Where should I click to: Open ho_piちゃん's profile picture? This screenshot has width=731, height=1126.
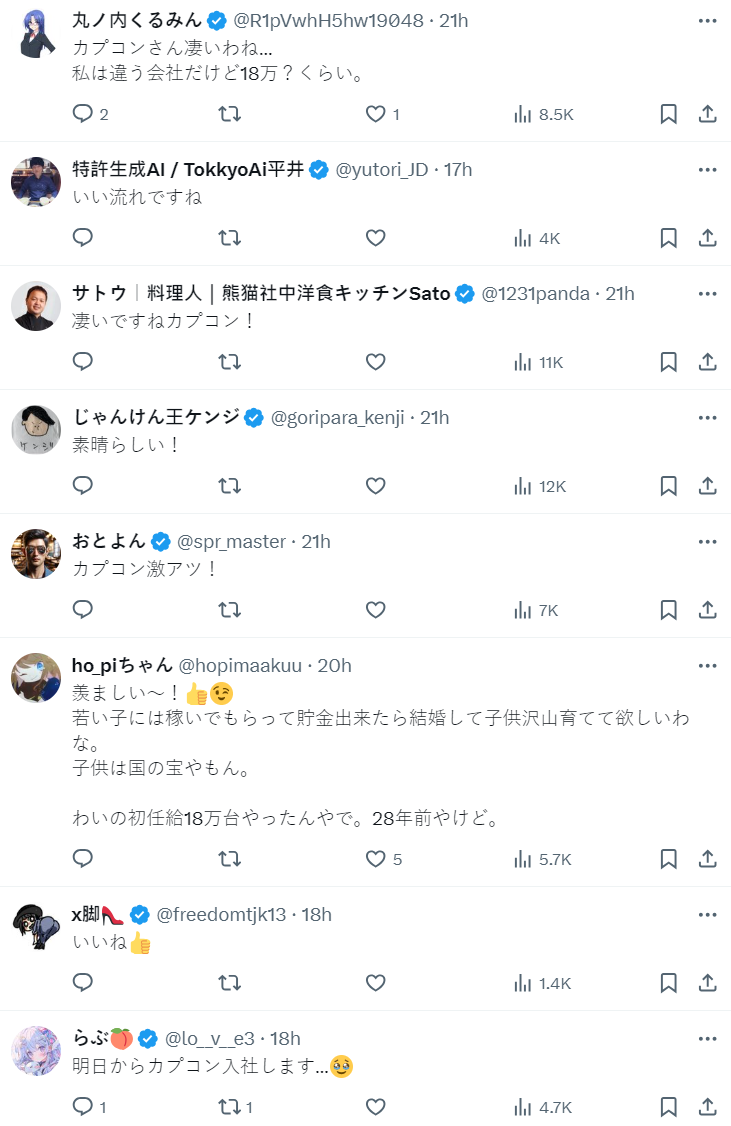(x=36, y=677)
